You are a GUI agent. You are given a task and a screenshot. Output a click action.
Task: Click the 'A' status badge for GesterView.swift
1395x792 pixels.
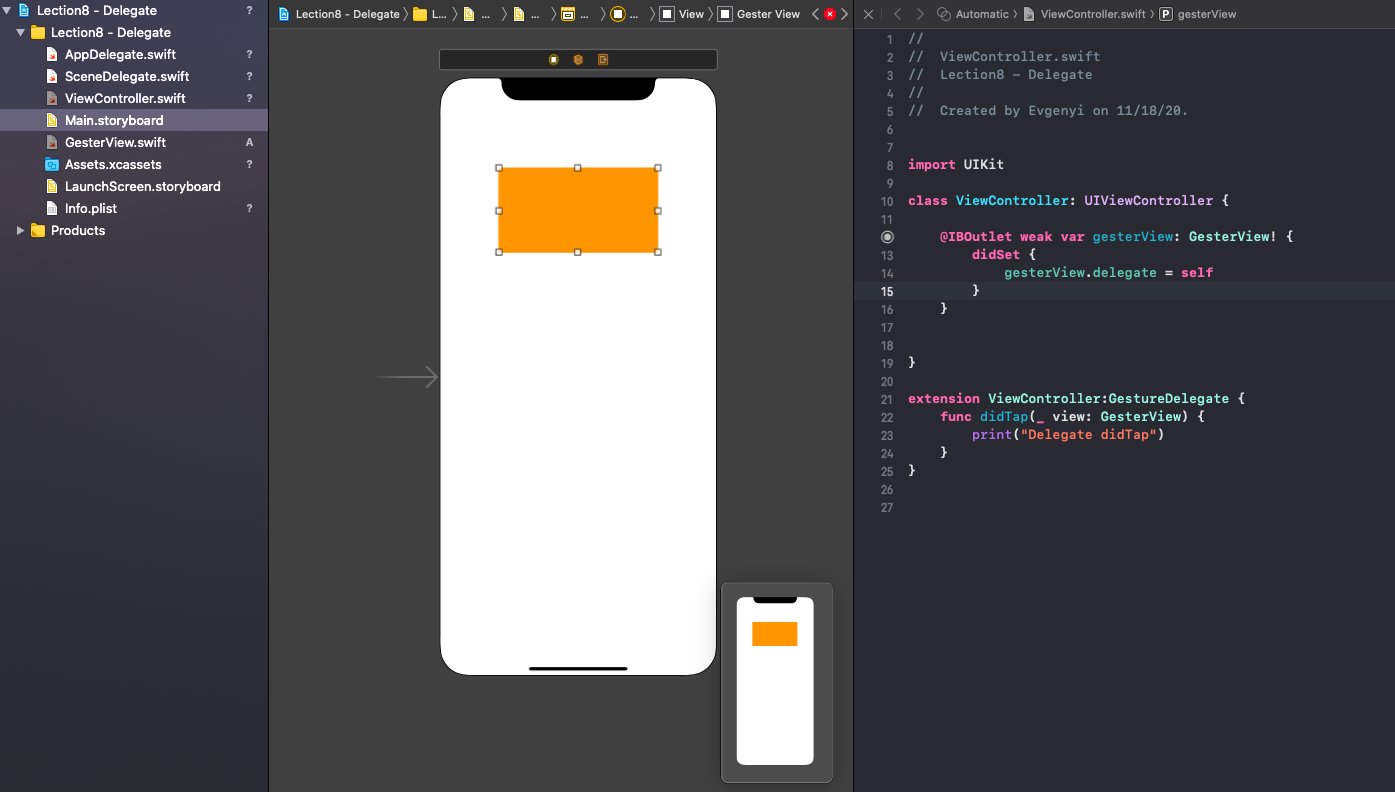250,142
